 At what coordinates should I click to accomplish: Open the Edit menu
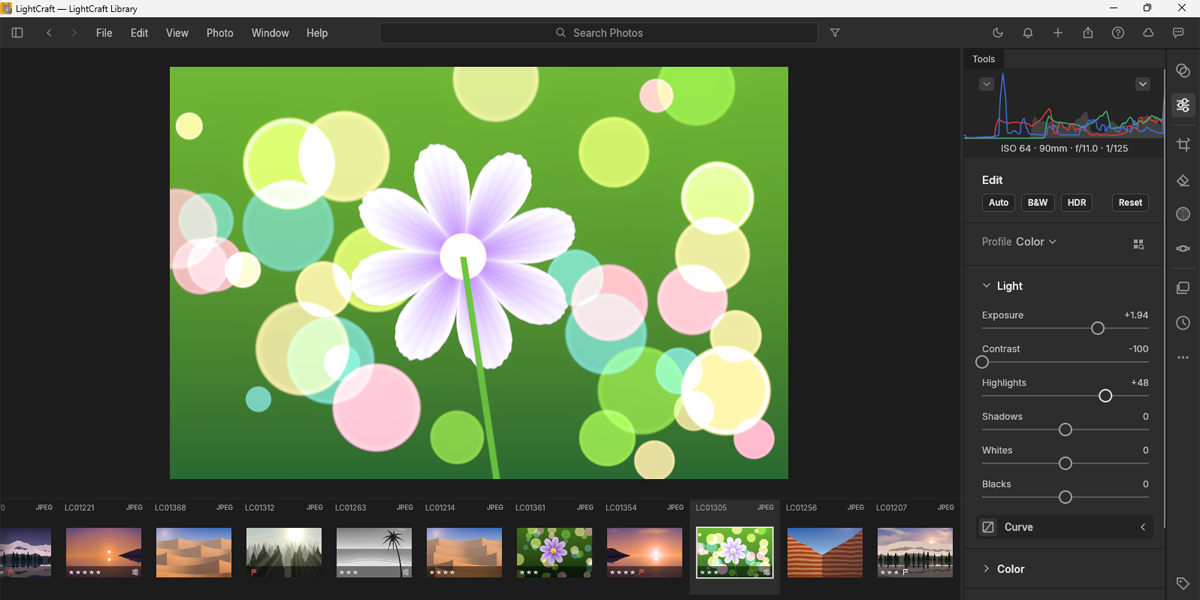(139, 33)
